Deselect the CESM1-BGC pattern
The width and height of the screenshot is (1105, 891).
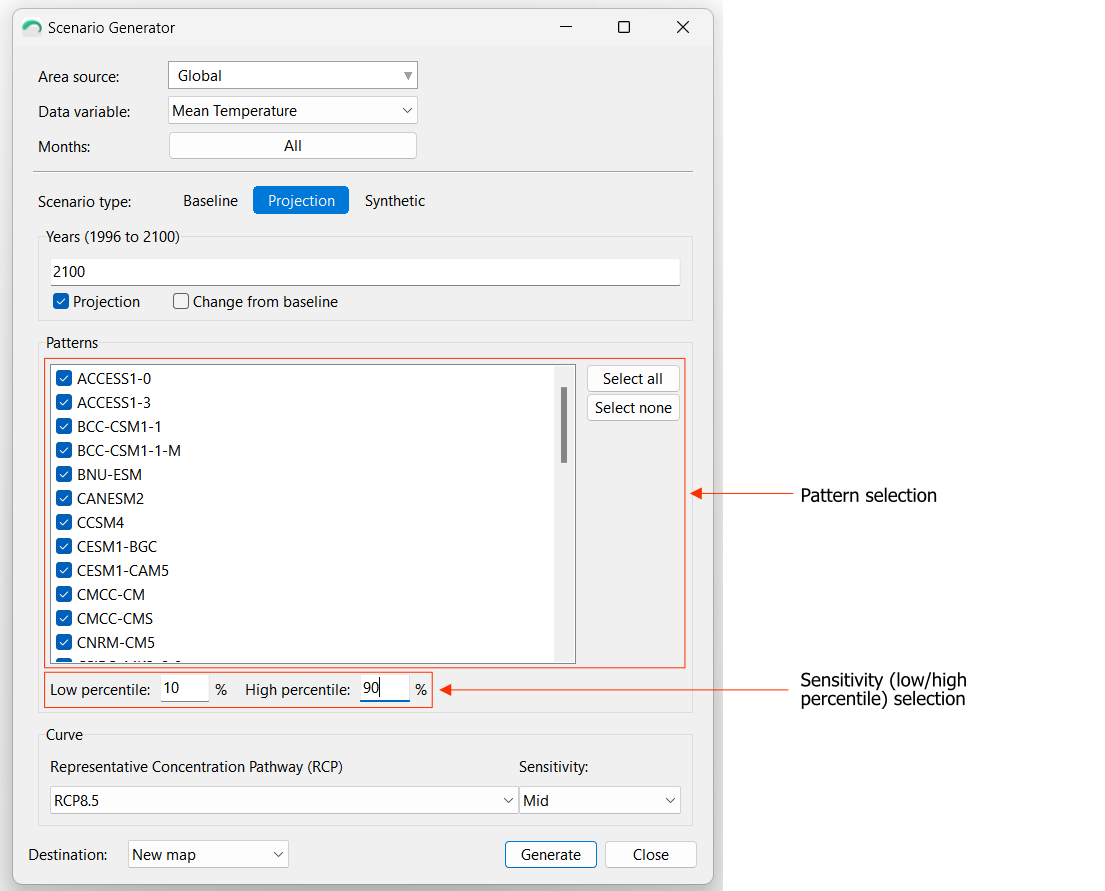point(64,546)
